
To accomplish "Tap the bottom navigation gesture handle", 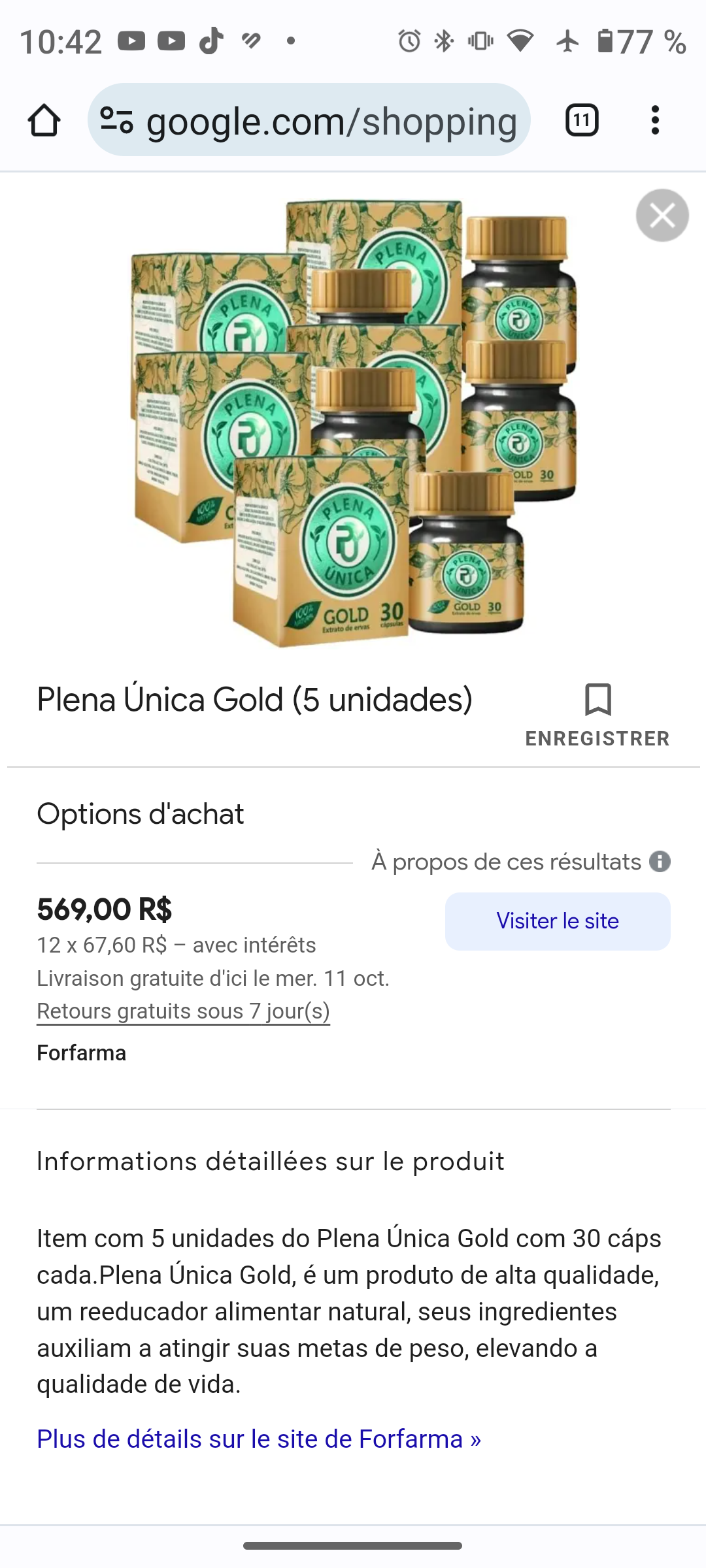I will click(x=353, y=1546).
